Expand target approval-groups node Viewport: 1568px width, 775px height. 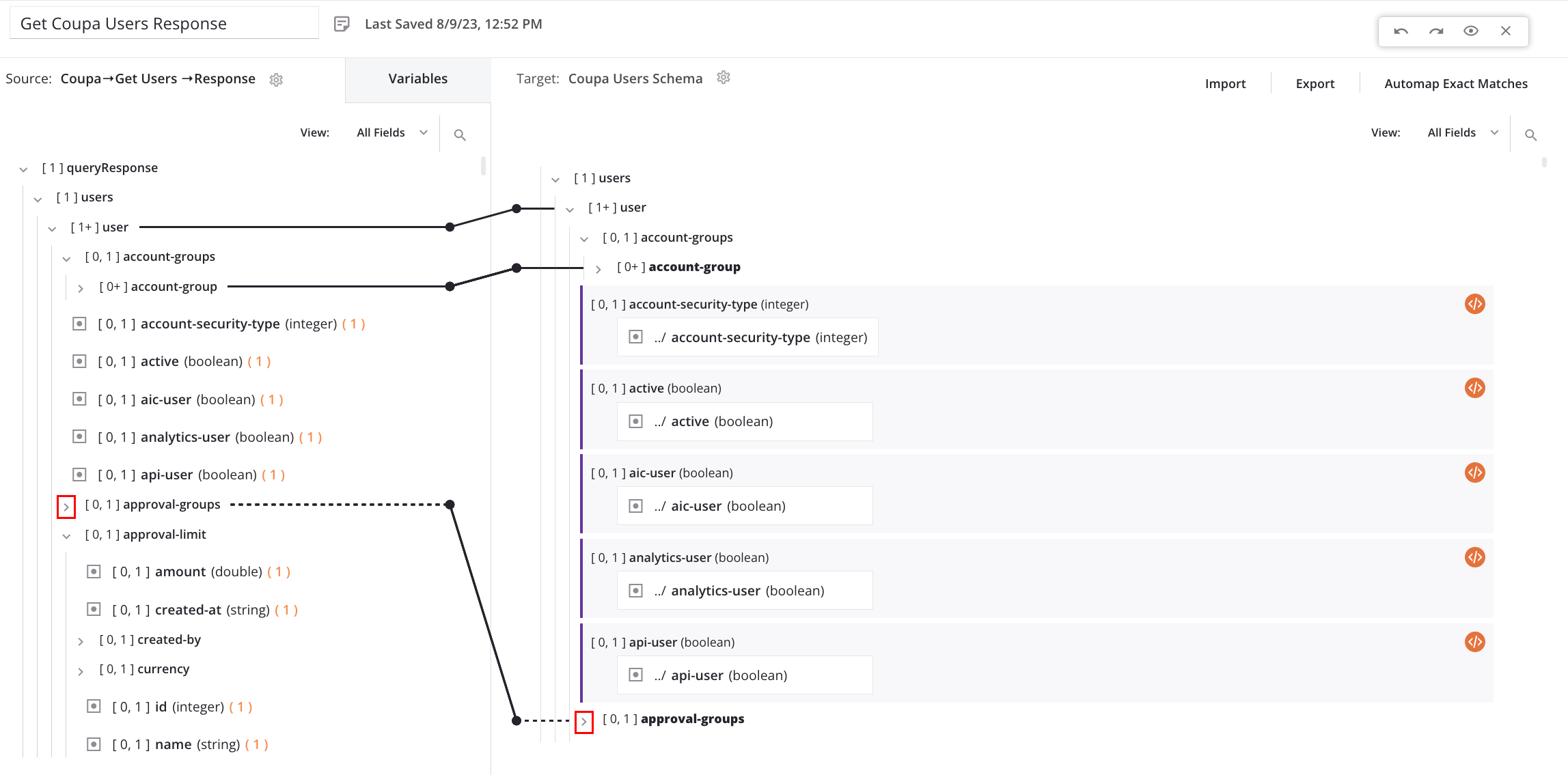point(584,721)
